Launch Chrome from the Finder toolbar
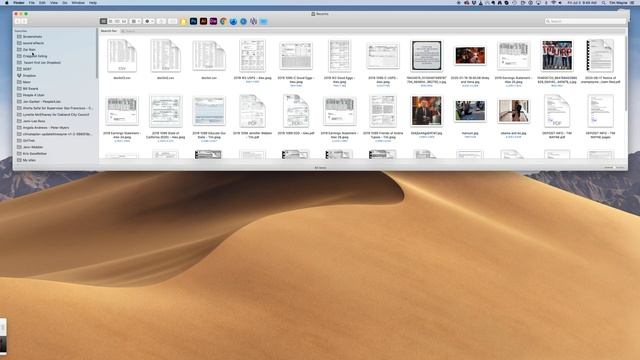Viewport: 640px width, 360px height. coord(223,21)
